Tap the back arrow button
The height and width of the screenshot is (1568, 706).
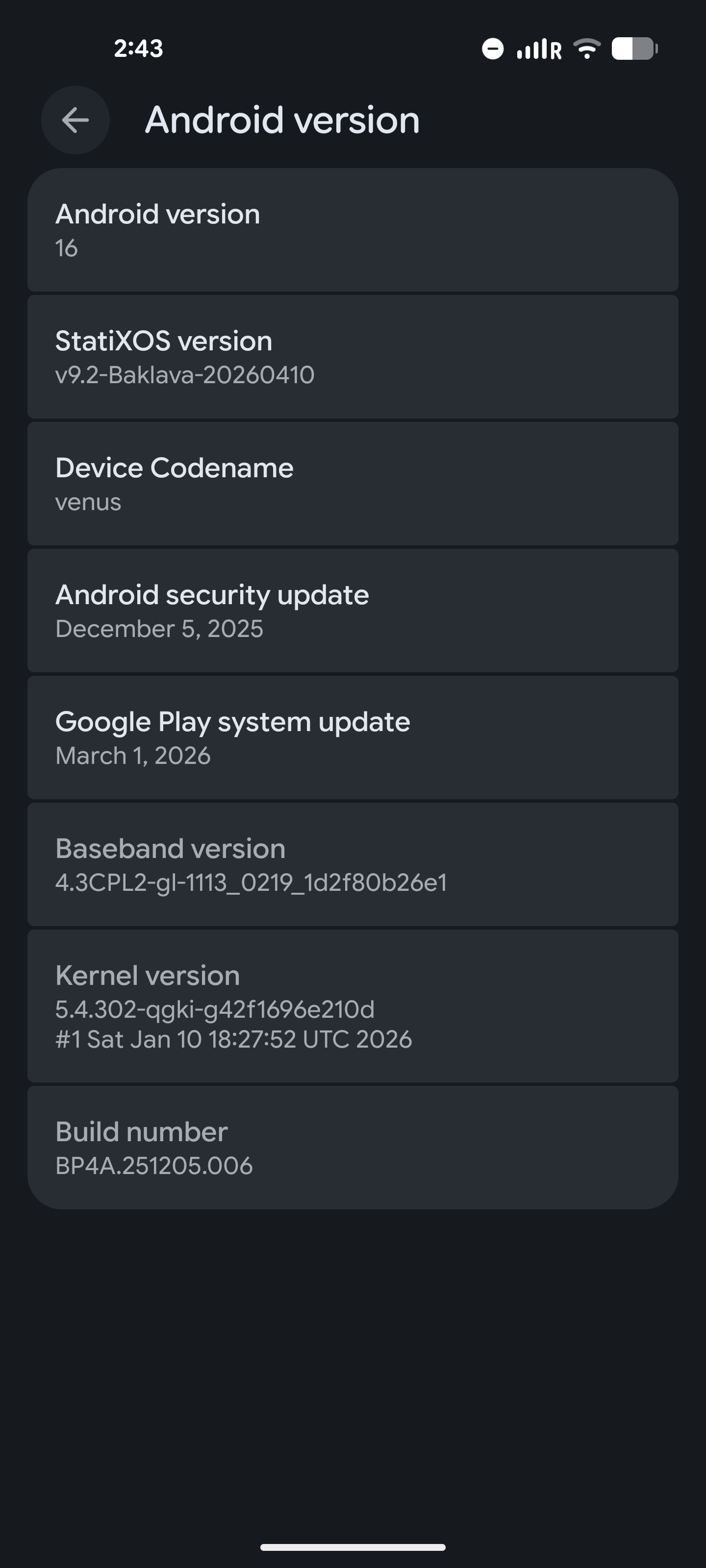pyautogui.click(x=76, y=120)
